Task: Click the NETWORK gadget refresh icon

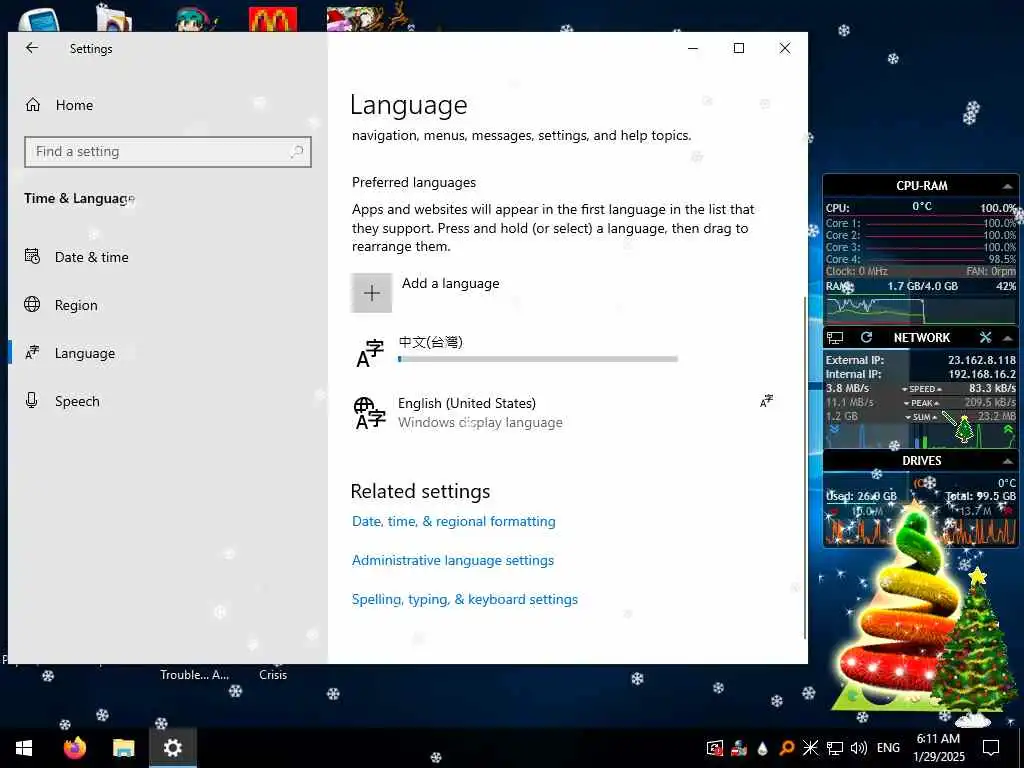Action: (867, 337)
